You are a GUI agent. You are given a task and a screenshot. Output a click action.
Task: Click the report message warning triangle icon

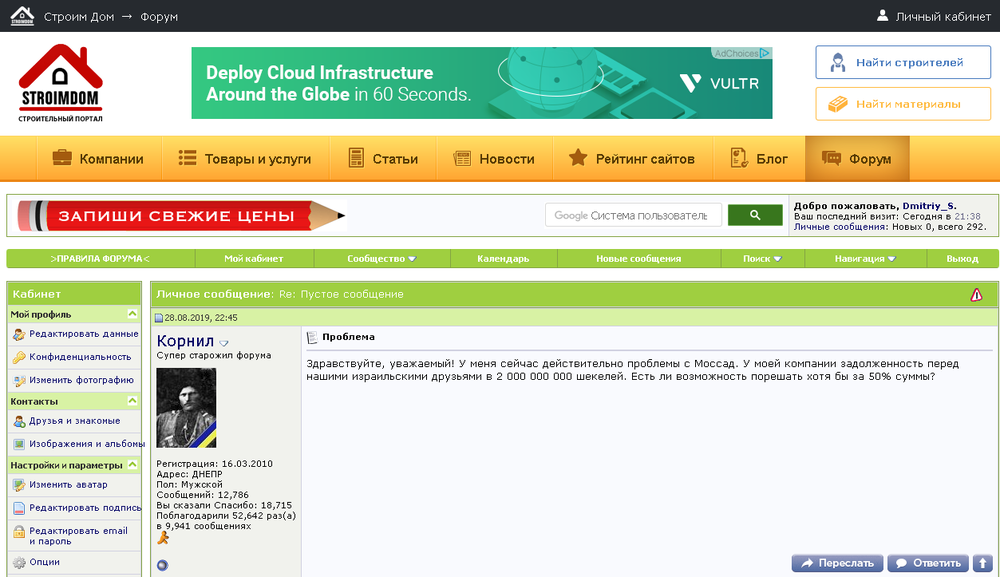point(976,295)
